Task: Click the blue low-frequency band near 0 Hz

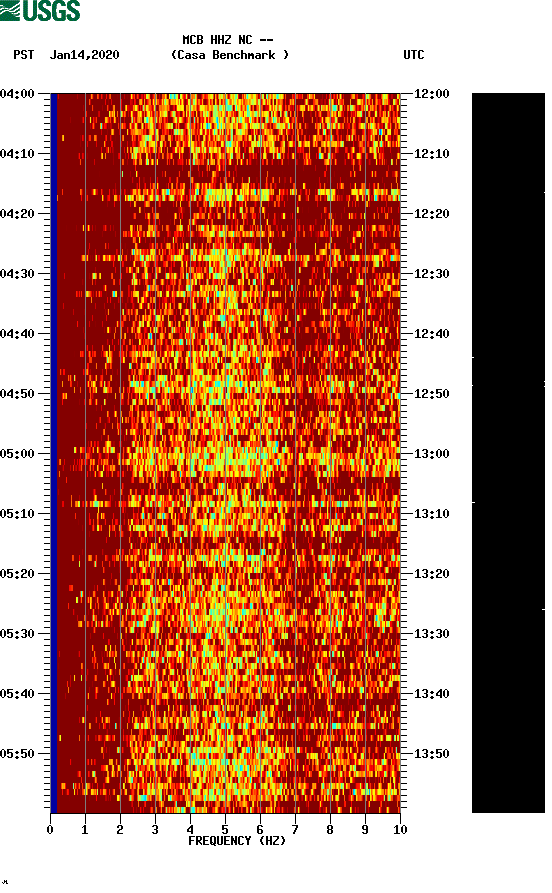Action: 54,453
